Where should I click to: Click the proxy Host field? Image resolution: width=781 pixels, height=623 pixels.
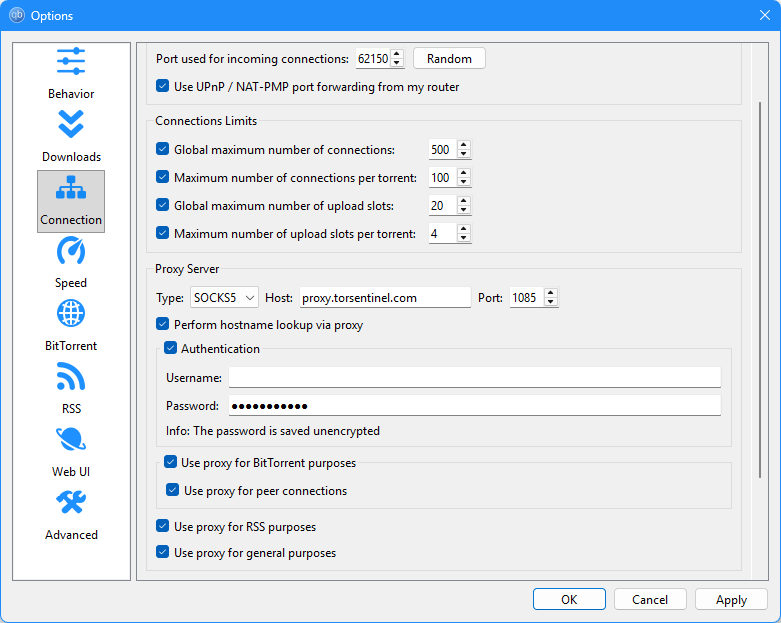click(x=385, y=298)
